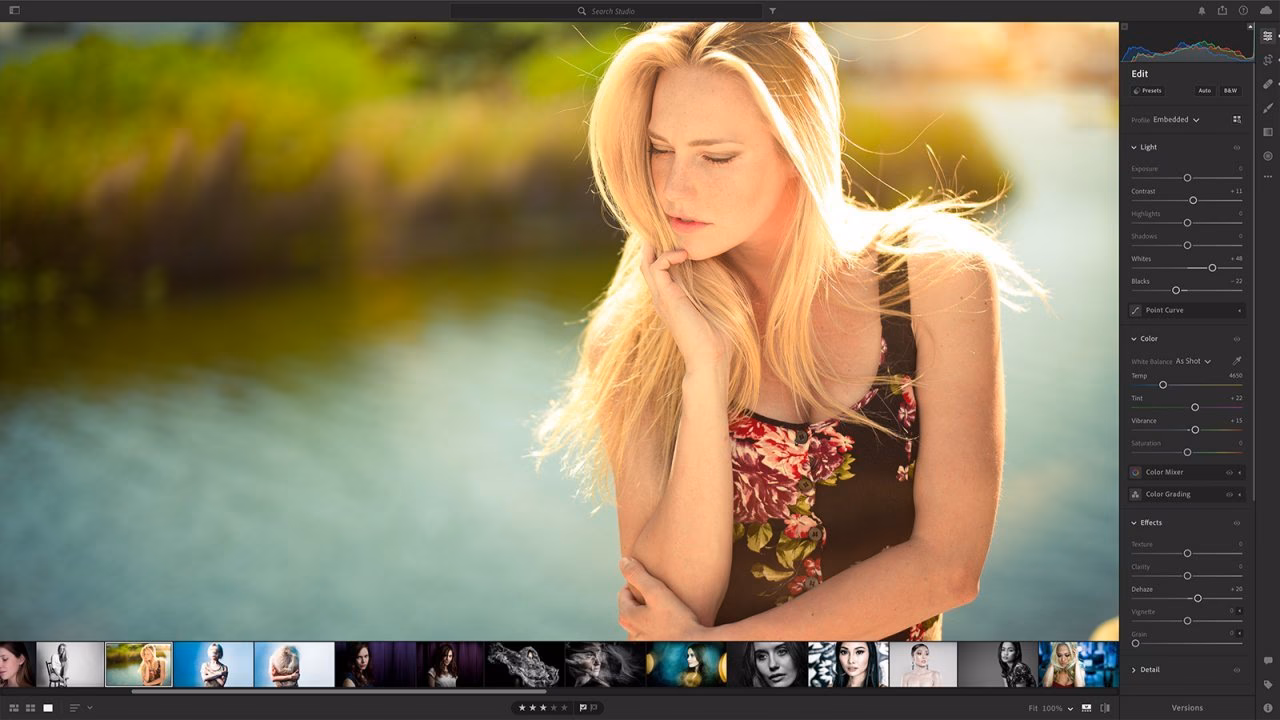The width and height of the screenshot is (1280, 720).
Task: Toggle visibility of Effects panel adjustments
Action: [1237, 523]
